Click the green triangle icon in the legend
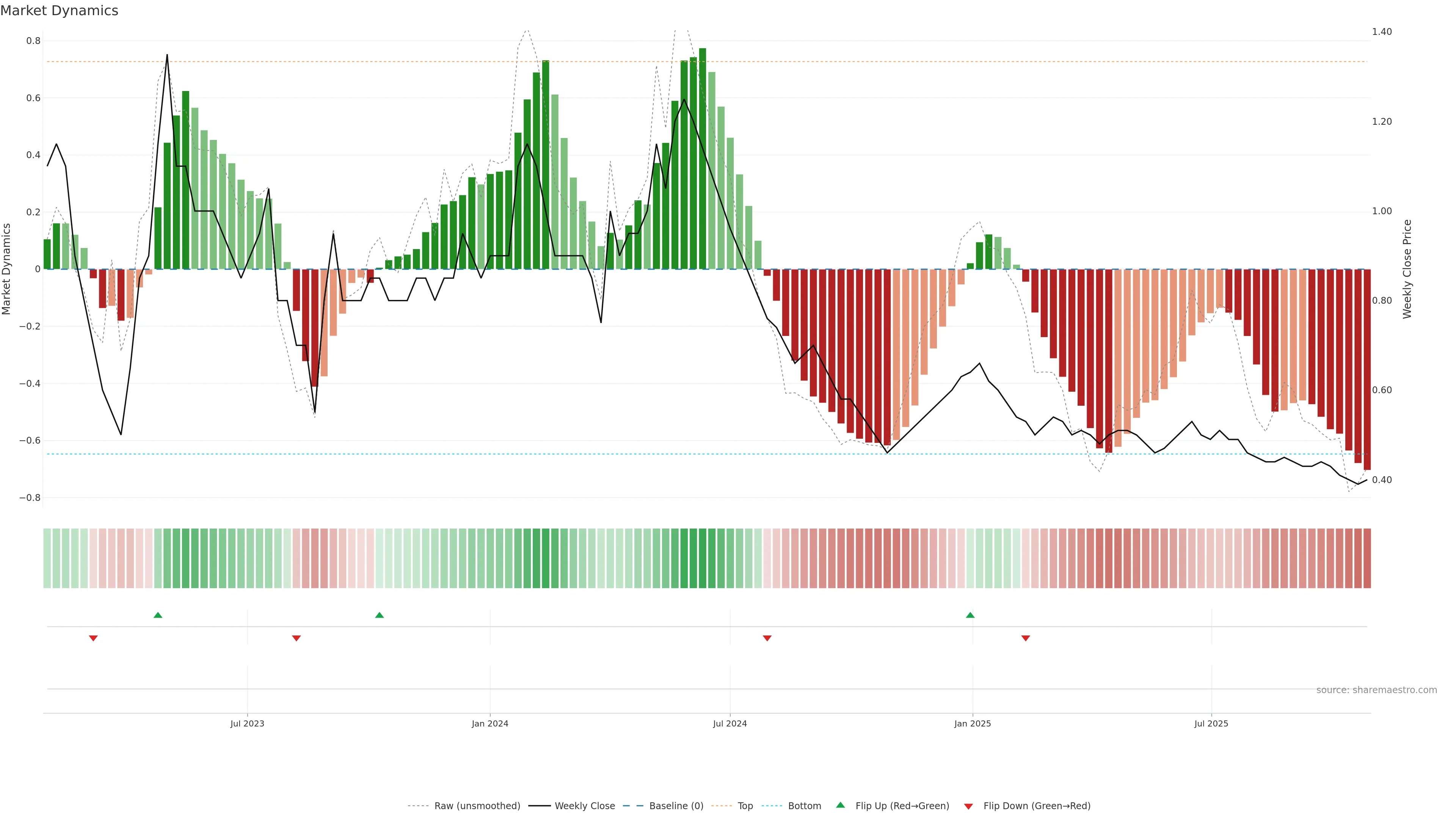 coord(841,805)
